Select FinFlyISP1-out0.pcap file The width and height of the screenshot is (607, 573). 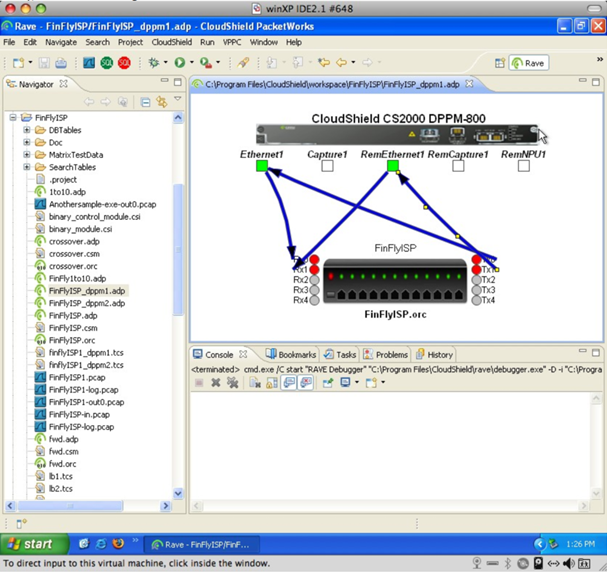pos(86,402)
